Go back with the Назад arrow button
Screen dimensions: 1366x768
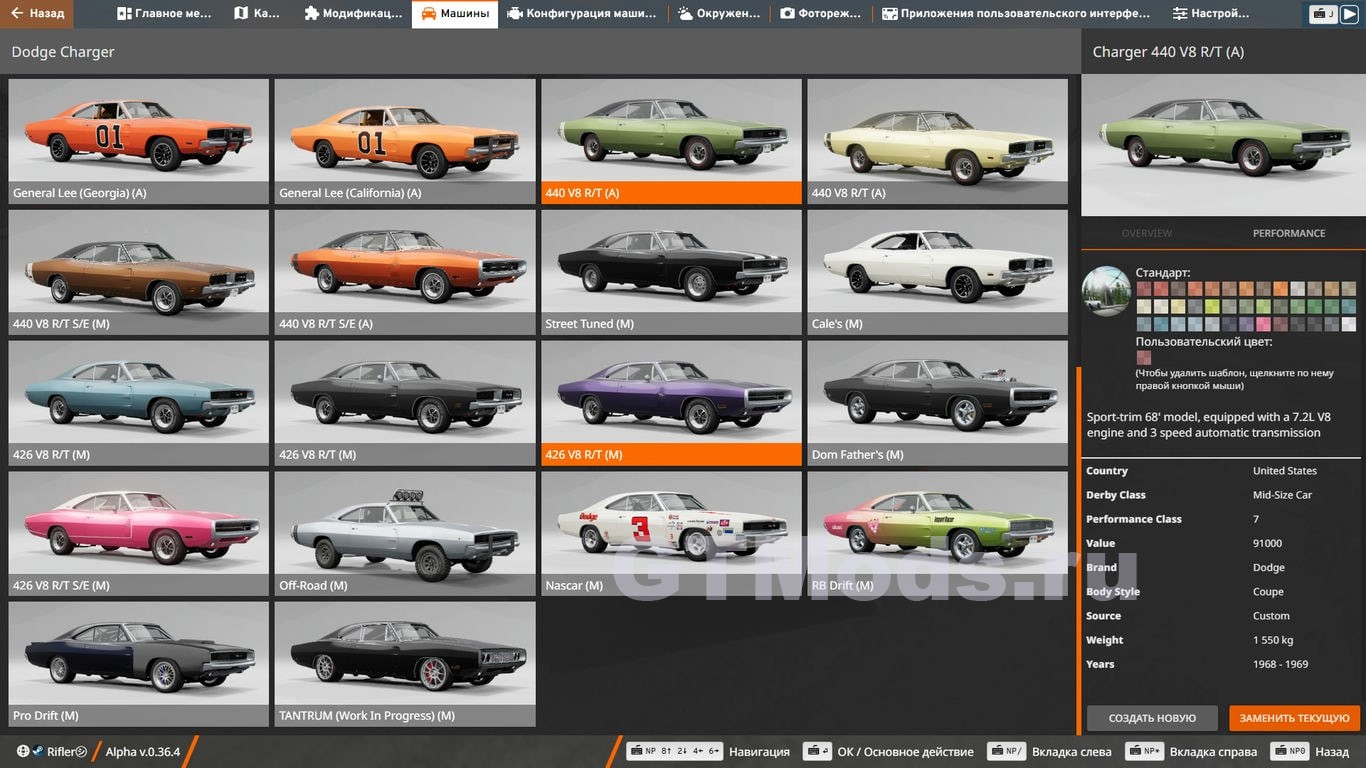pyautogui.click(x=37, y=14)
